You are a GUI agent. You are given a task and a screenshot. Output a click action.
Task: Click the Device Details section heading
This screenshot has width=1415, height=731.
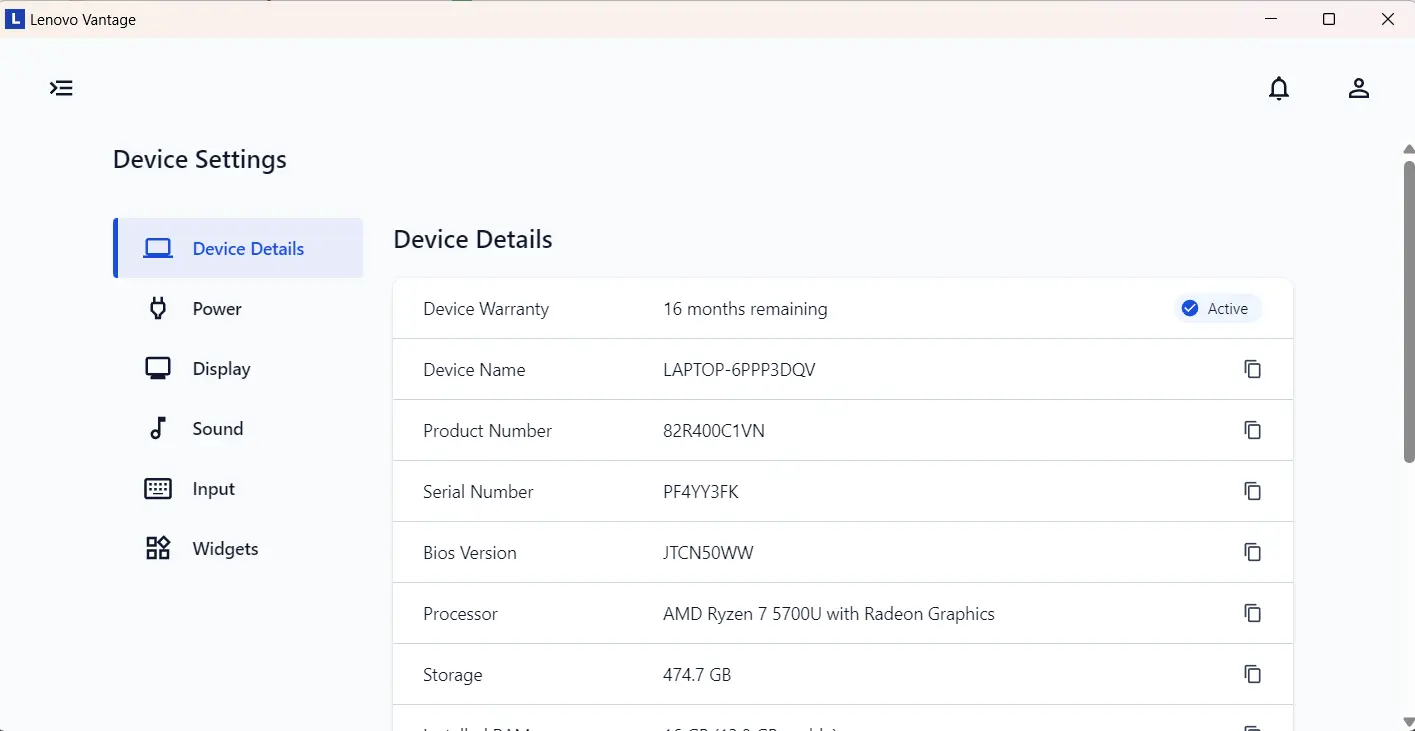[473, 240]
